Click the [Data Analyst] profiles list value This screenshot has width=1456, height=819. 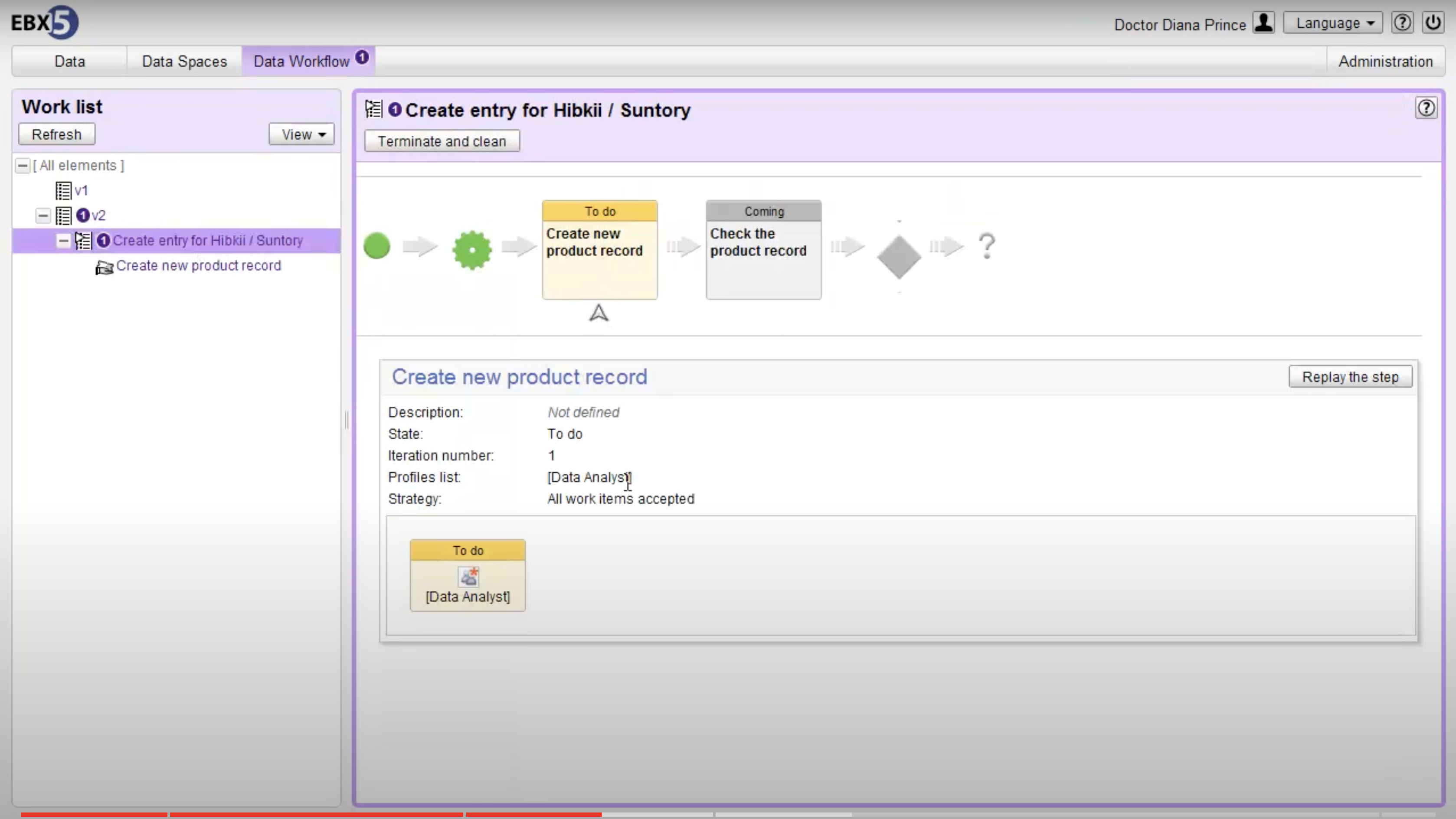589,477
